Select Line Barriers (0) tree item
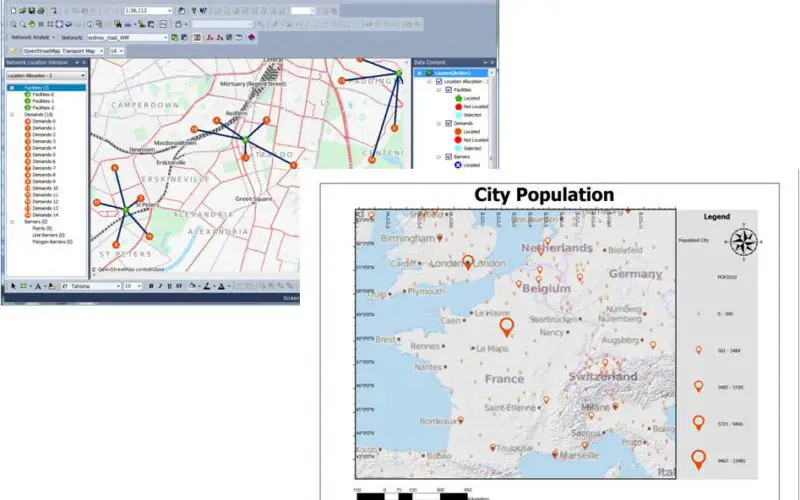The image size is (800, 500). pos(48,235)
